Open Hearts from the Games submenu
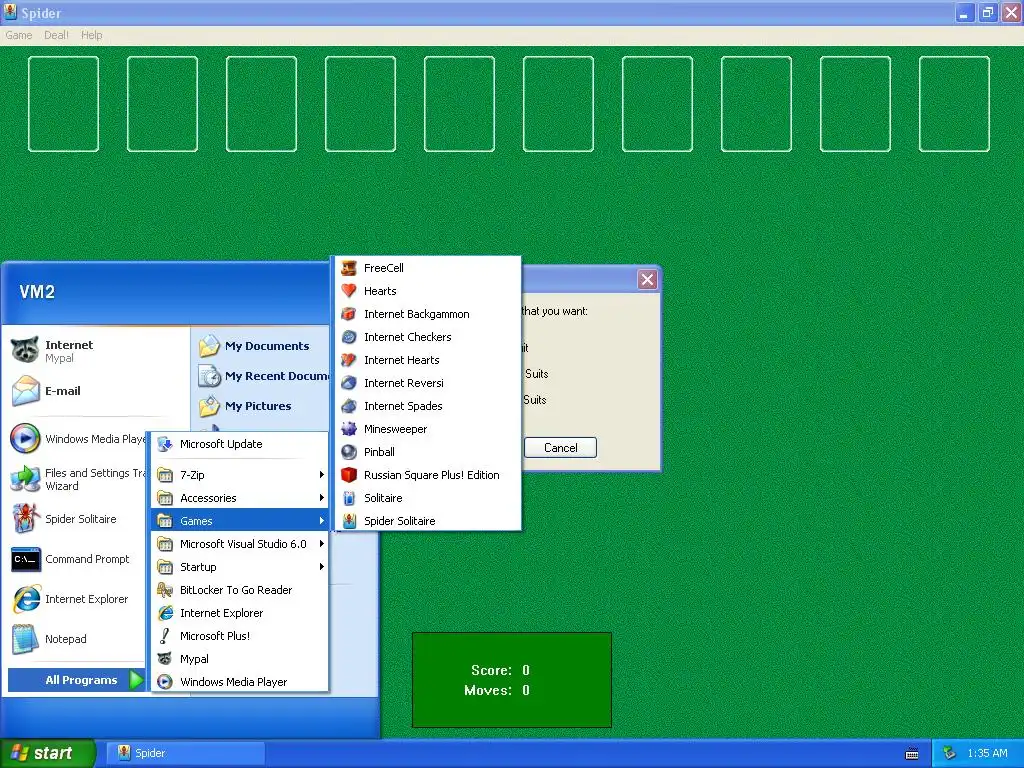 (428, 291)
